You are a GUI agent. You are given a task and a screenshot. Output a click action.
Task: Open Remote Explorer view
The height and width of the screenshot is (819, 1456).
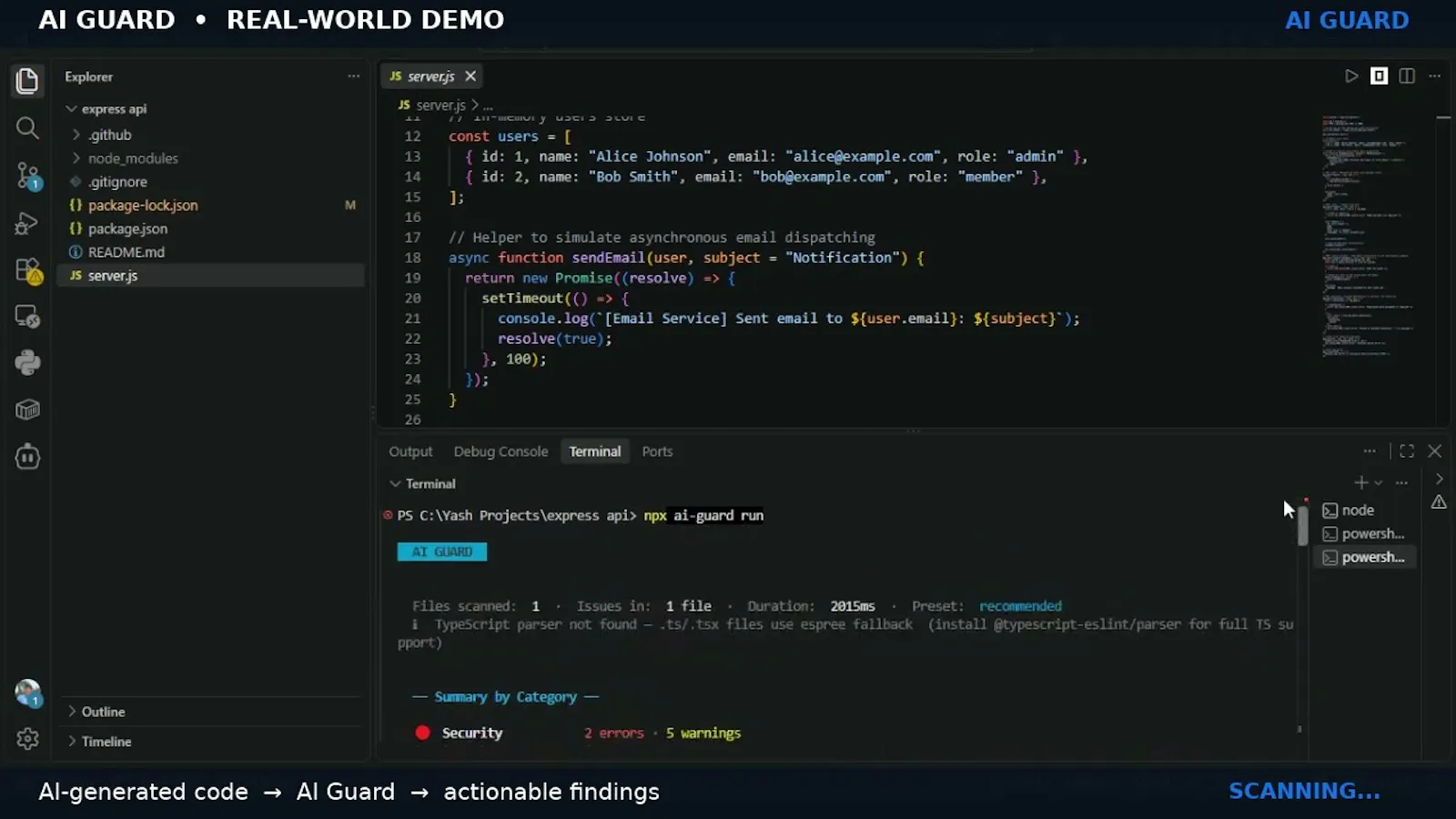point(27,317)
